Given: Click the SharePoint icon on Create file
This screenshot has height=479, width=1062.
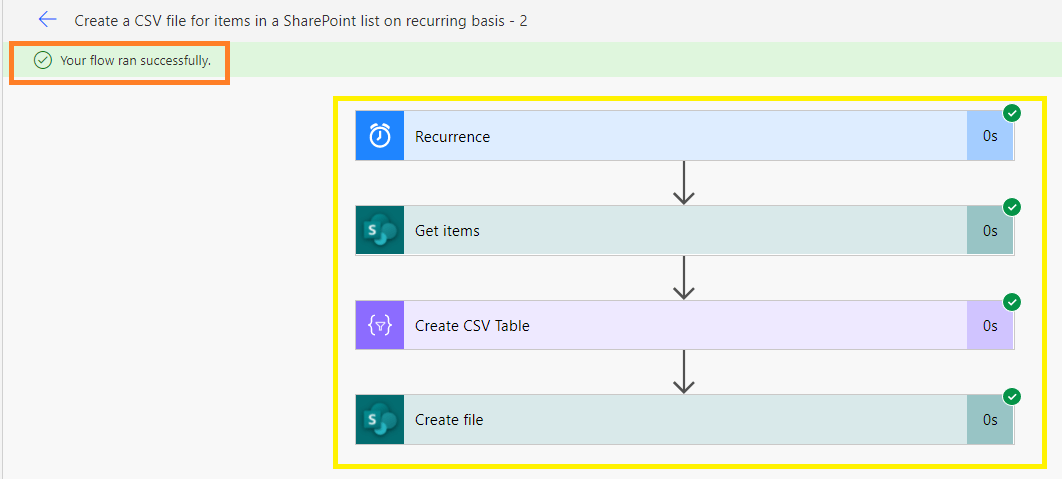Looking at the screenshot, I should (380, 420).
